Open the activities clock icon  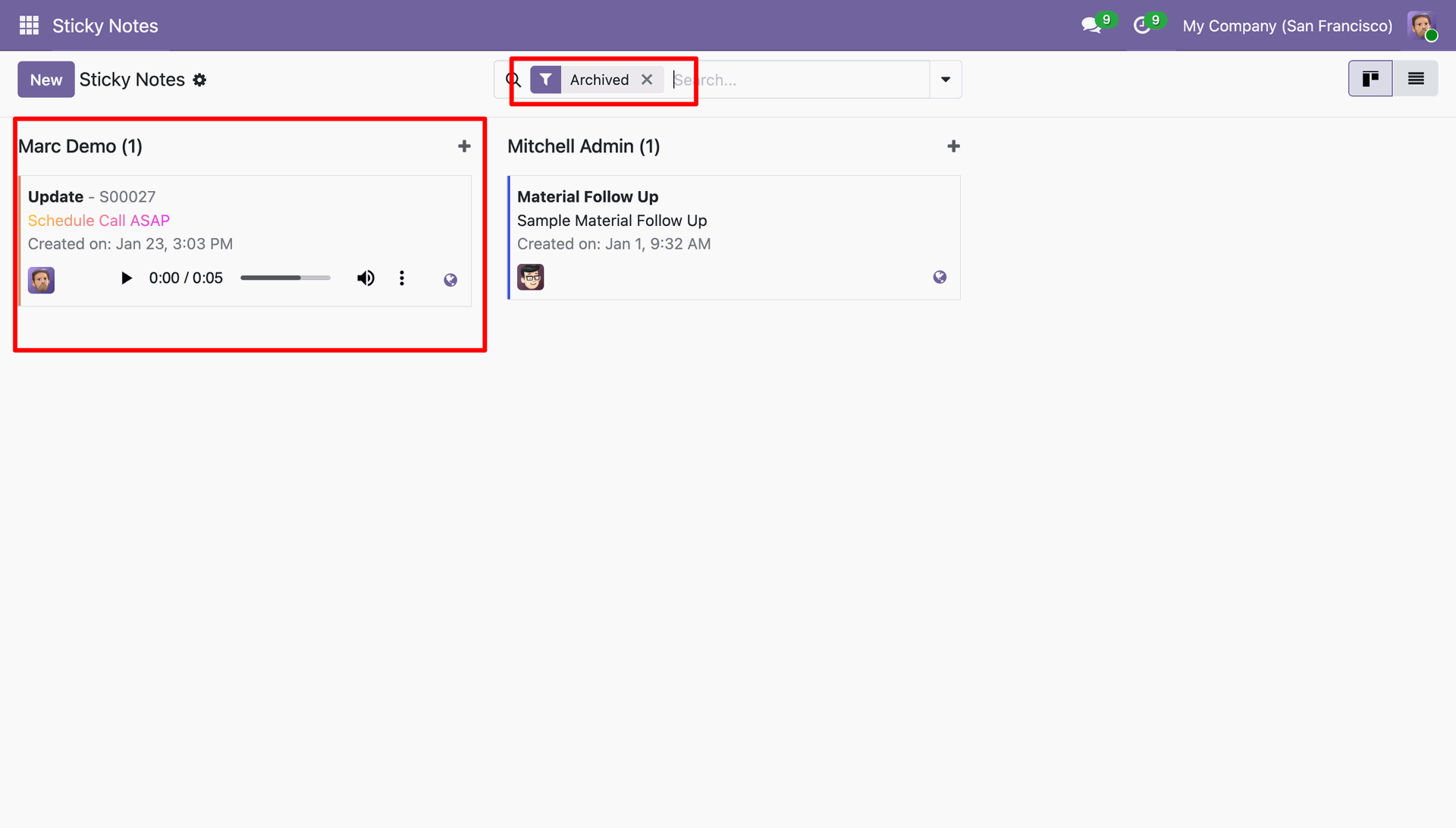[1141, 26]
